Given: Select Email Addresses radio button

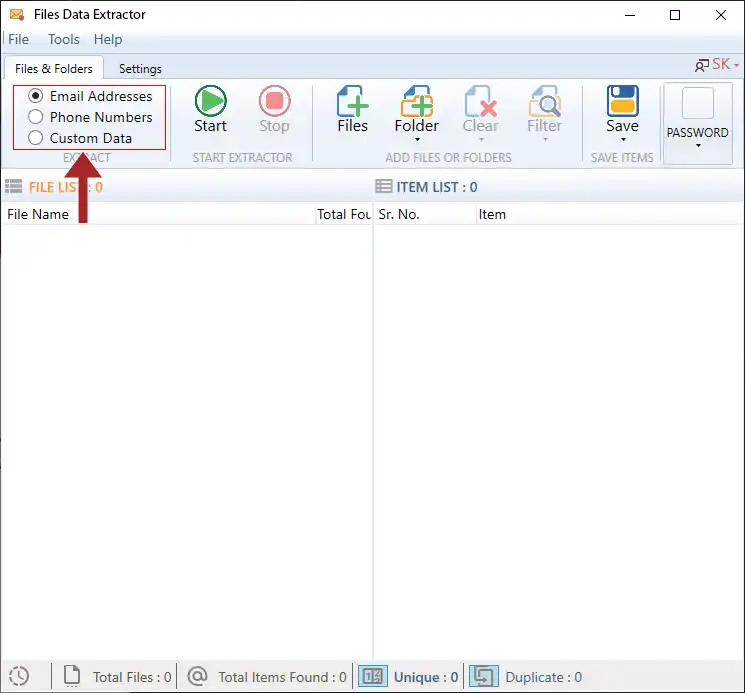Looking at the screenshot, I should 36,96.
